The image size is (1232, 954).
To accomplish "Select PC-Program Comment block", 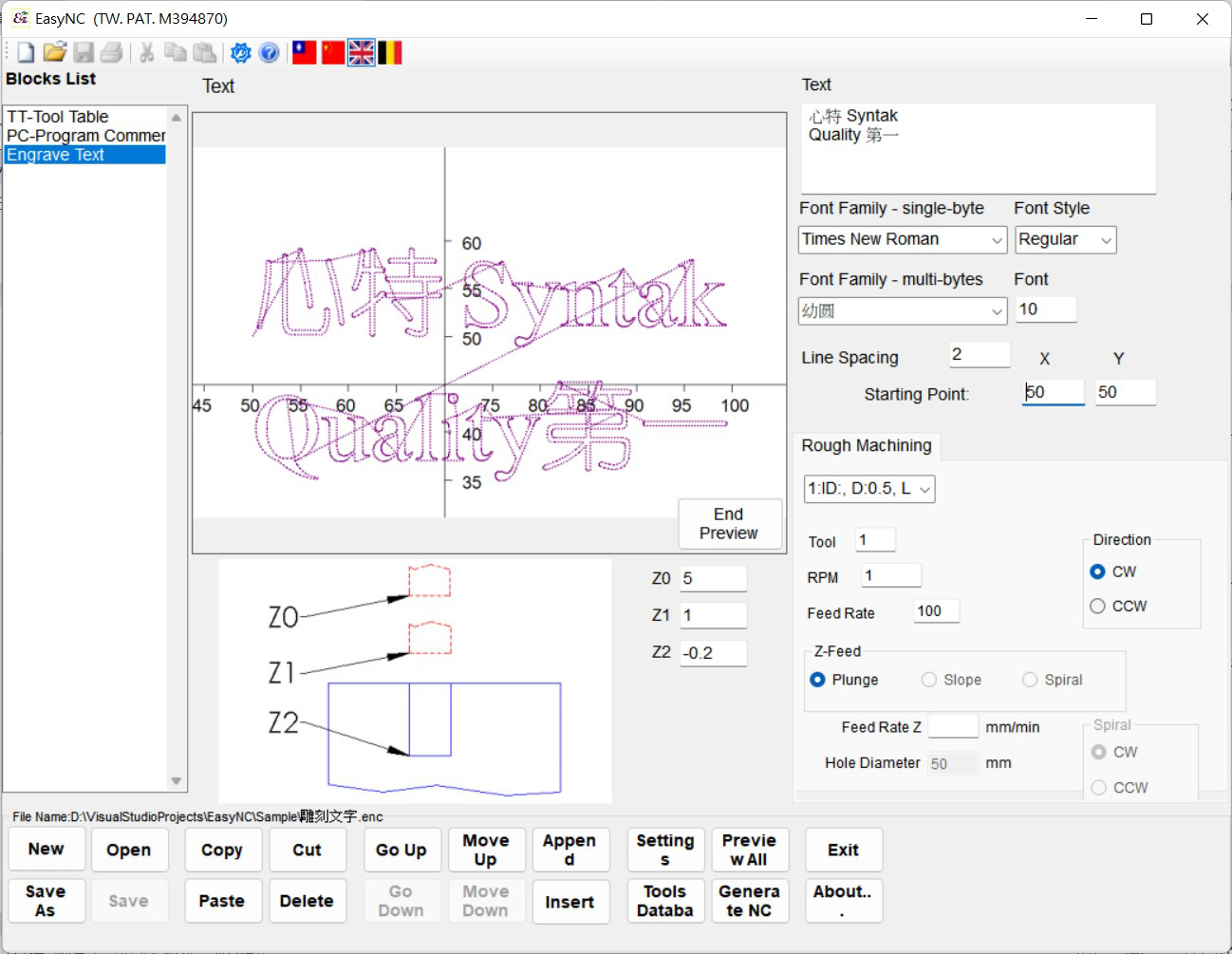I will pyautogui.click(x=85, y=136).
